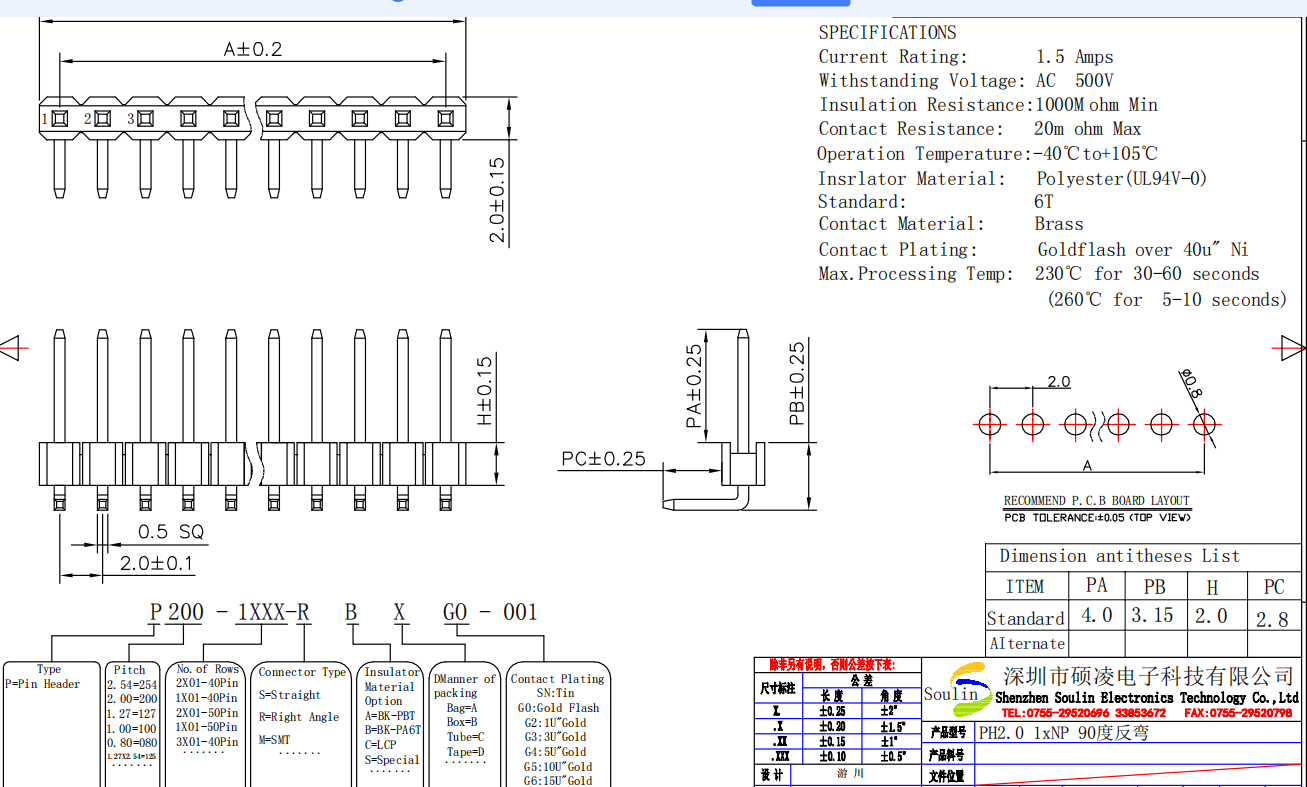This screenshot has height=787, width=1307.
Task: Select the Current Rating 1.5 Amps line
Action: 965,57
